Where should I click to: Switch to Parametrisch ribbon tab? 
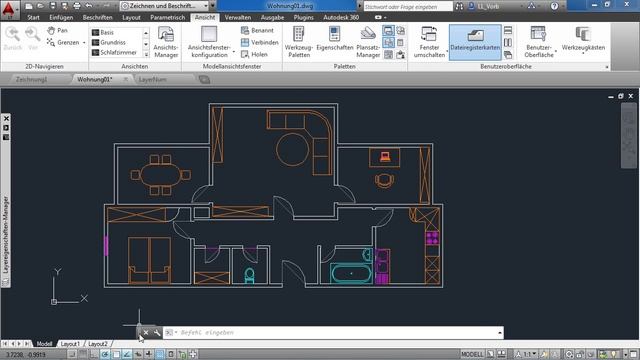167,18
